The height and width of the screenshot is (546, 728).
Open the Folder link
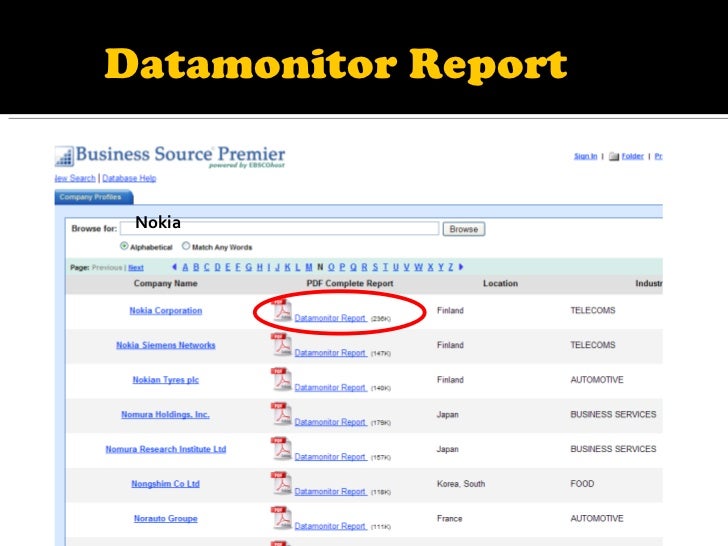632,156
